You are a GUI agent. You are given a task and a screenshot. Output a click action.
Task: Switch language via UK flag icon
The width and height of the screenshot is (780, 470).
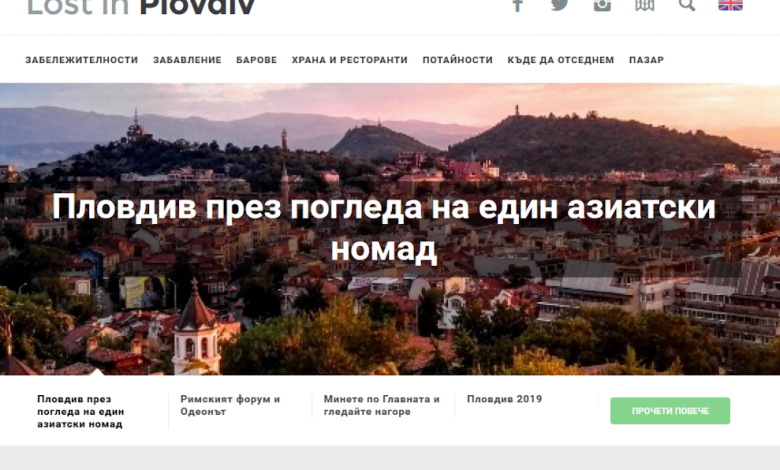[x=730, y=5]
